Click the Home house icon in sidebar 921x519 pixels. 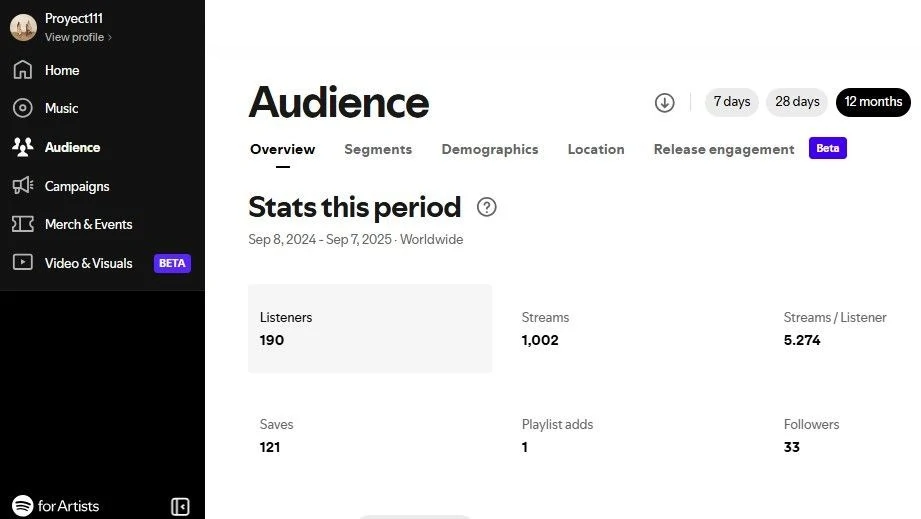(22, 70)
